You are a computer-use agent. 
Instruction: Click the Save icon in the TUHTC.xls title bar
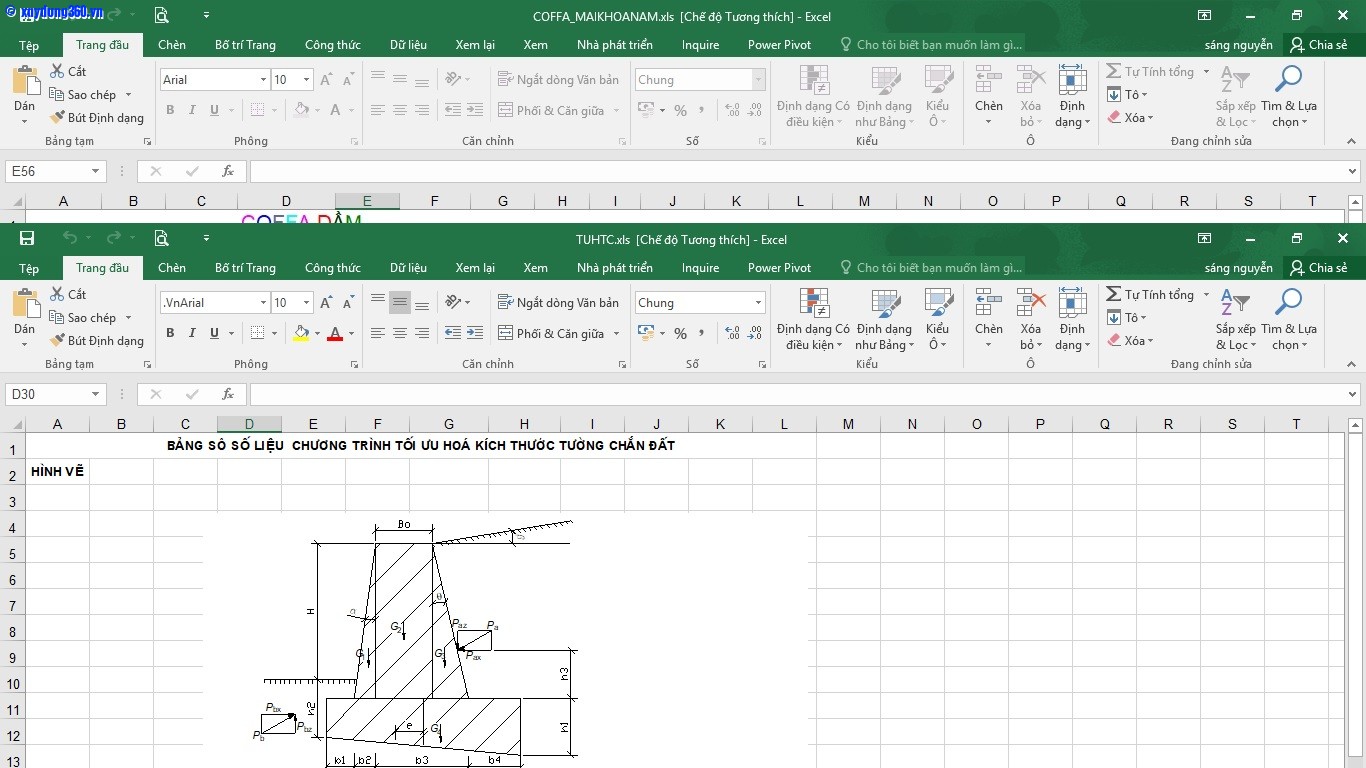pyautogui.click(x=27, y=239)
